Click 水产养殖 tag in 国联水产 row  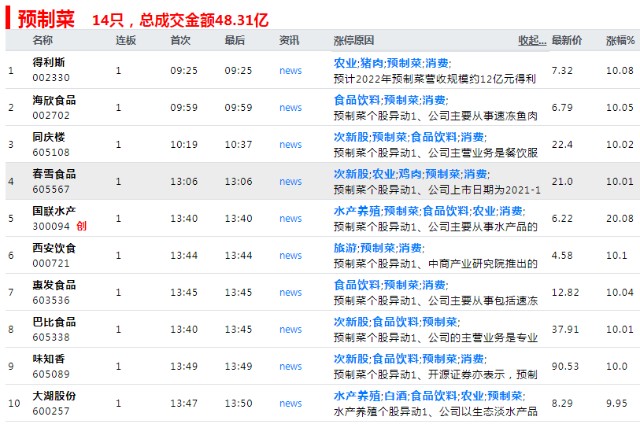tap(357, 211)
